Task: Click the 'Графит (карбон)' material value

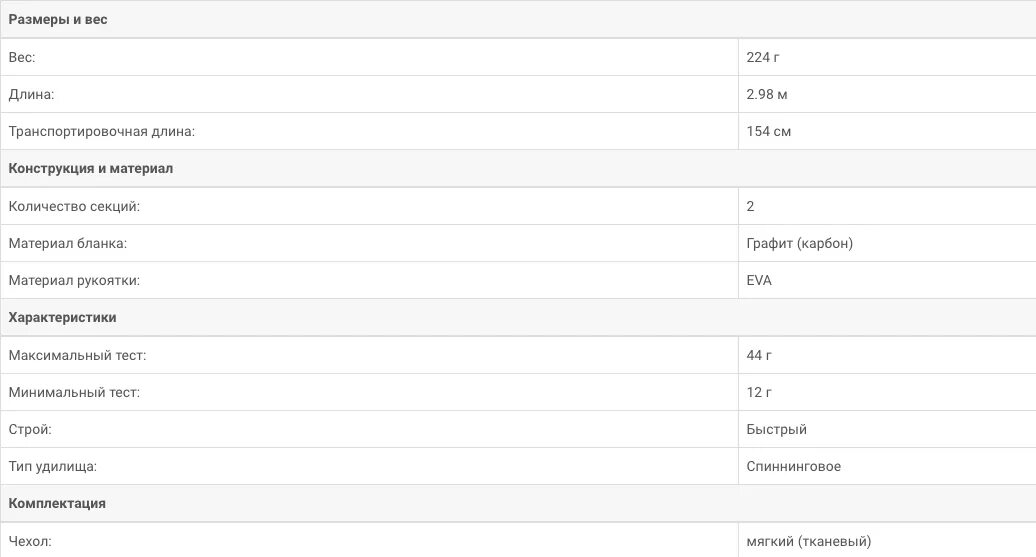Action: coord(799,243)
